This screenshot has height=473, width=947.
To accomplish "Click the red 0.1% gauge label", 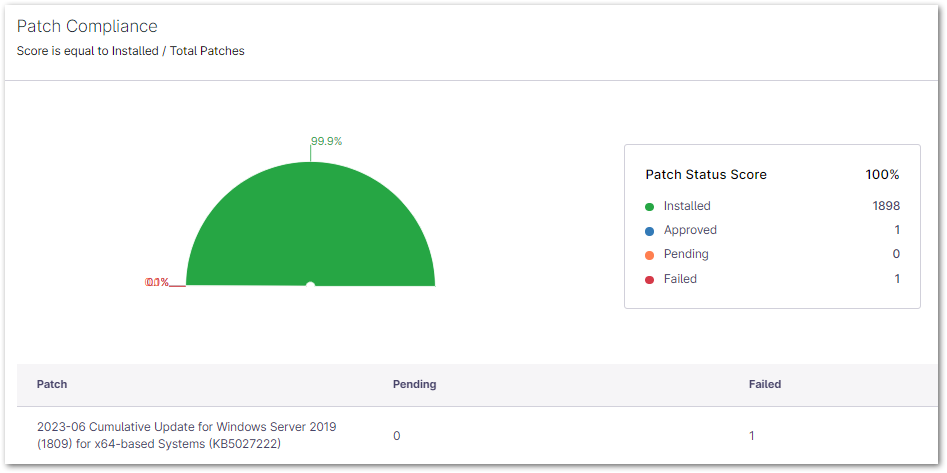I will click(x=157, y=283).
